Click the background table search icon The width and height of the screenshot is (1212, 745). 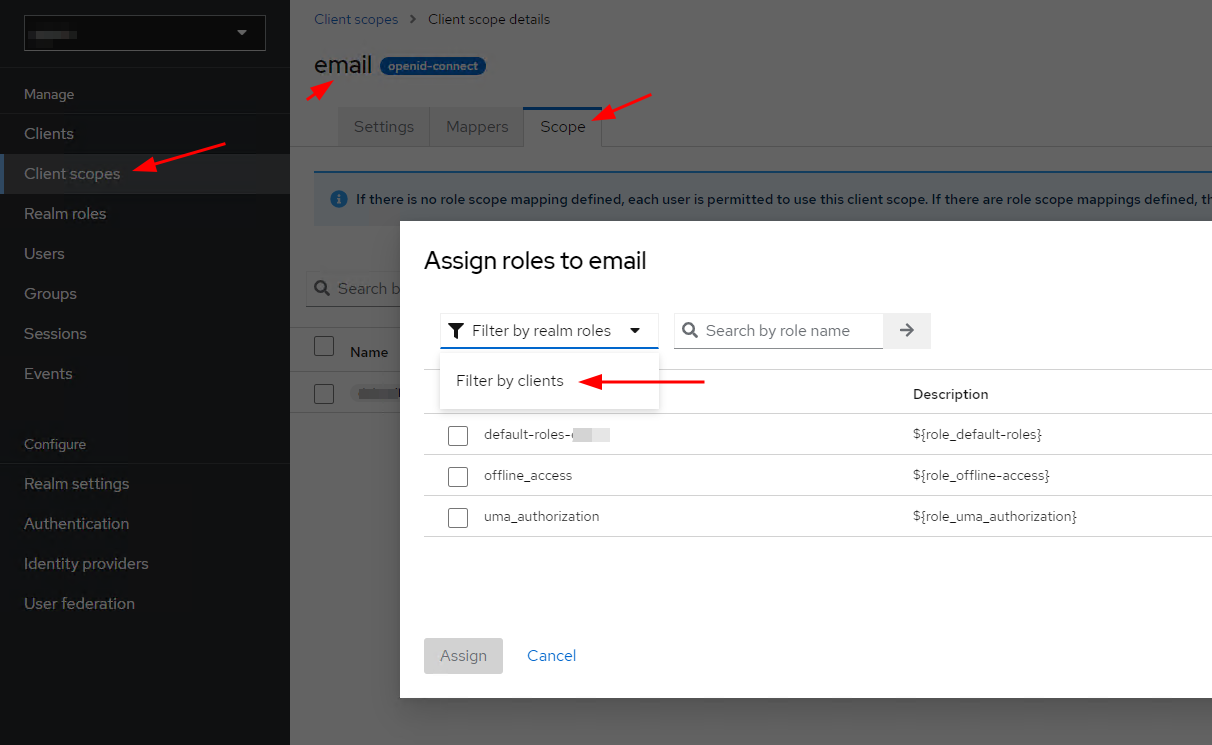pos(322,289)
